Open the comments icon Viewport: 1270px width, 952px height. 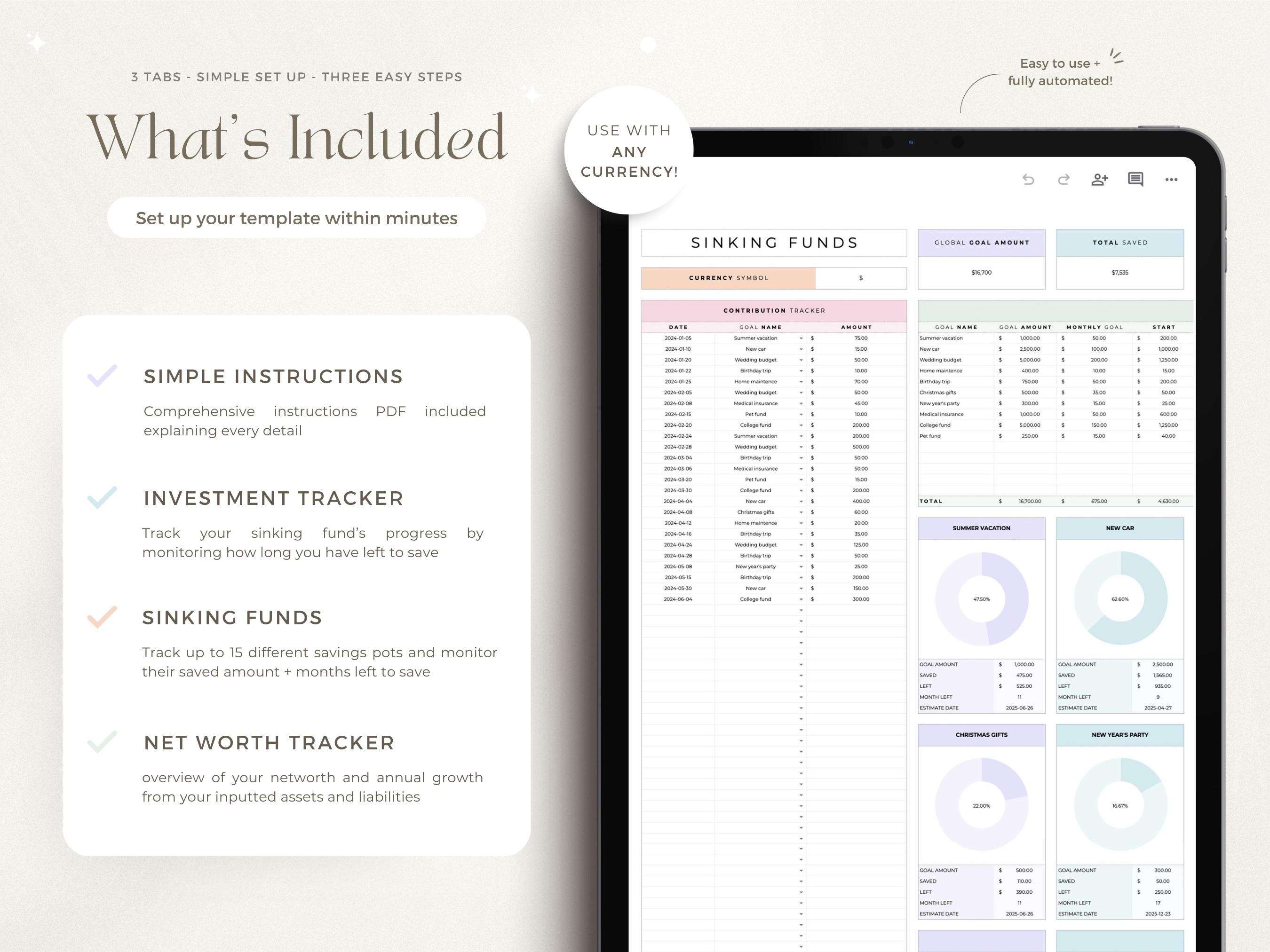1135,180
